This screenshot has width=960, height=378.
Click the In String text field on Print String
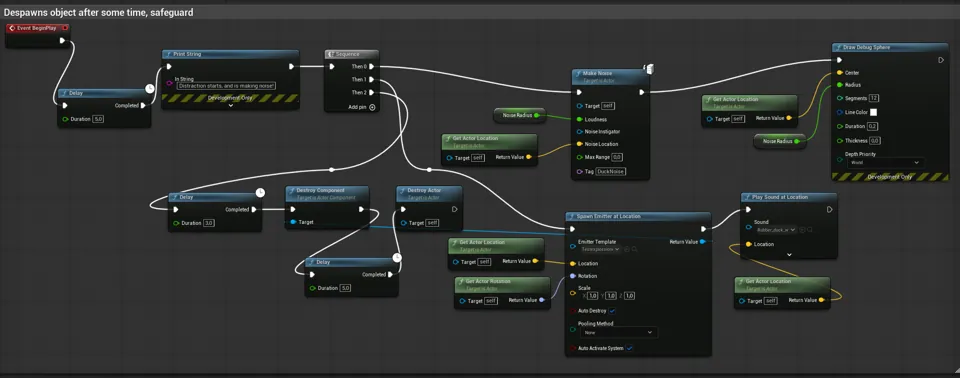[226, 86]
